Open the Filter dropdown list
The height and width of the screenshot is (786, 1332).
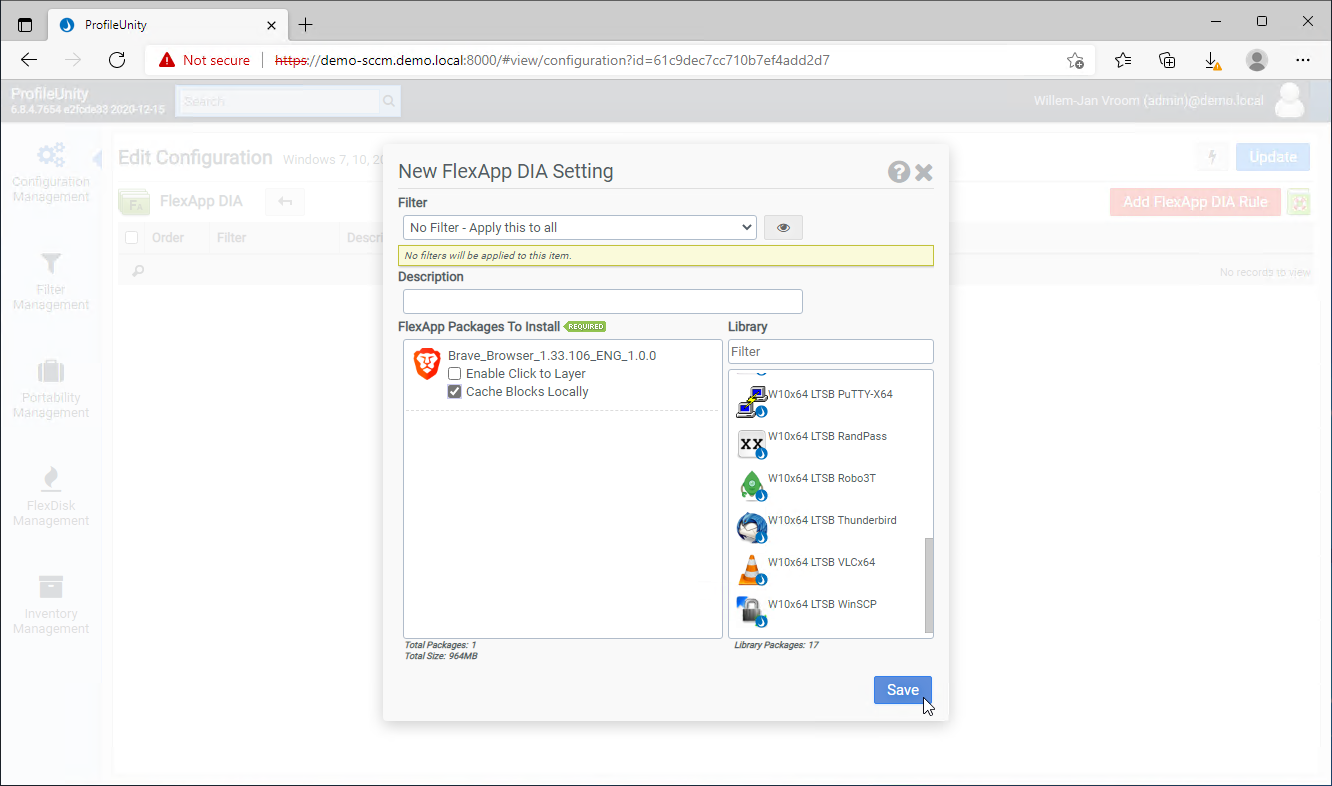click(x=579, y=228)
